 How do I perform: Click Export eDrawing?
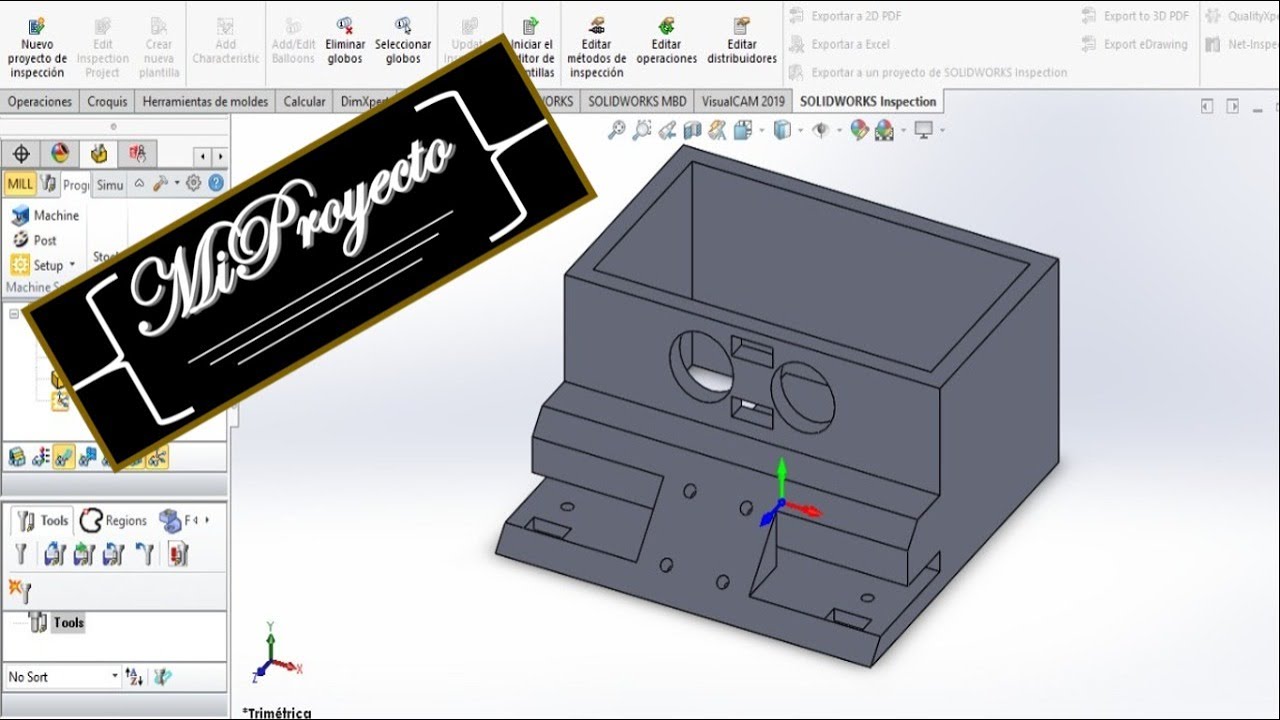[1135, 44]
